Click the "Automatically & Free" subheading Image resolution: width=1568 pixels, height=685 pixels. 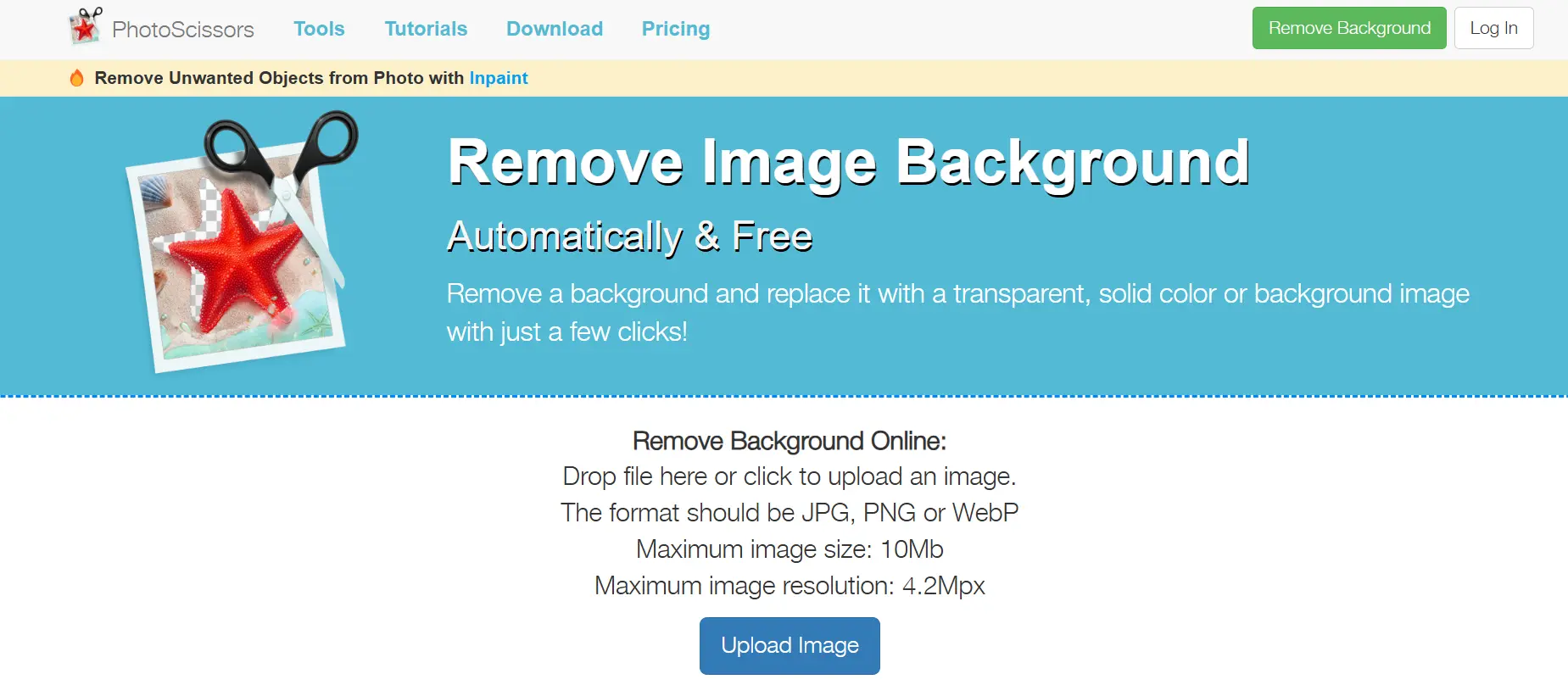coord(630,237)
